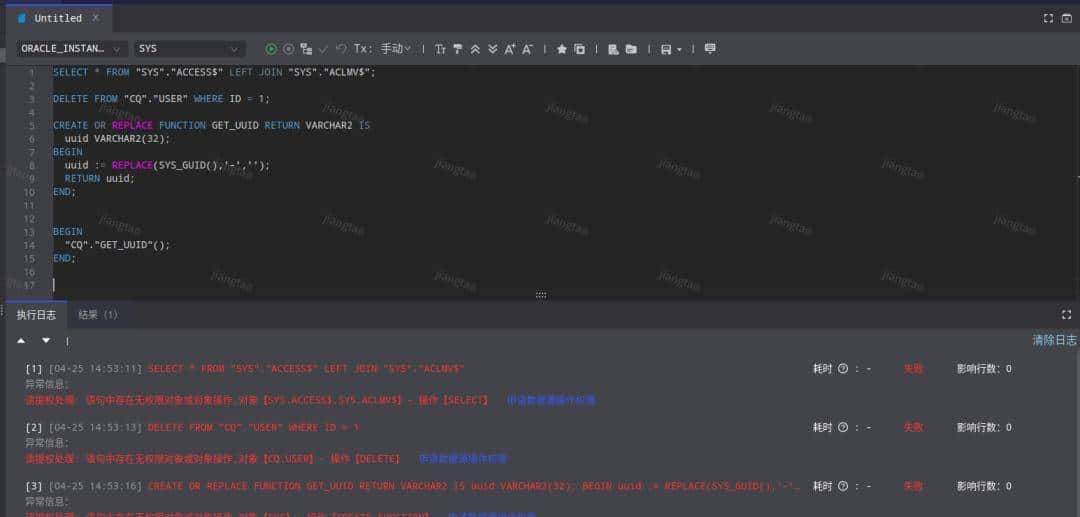Click the log entry [3] CREATE statement text
The width and height of the screenshot is (1080, 517).
(474, 486)
